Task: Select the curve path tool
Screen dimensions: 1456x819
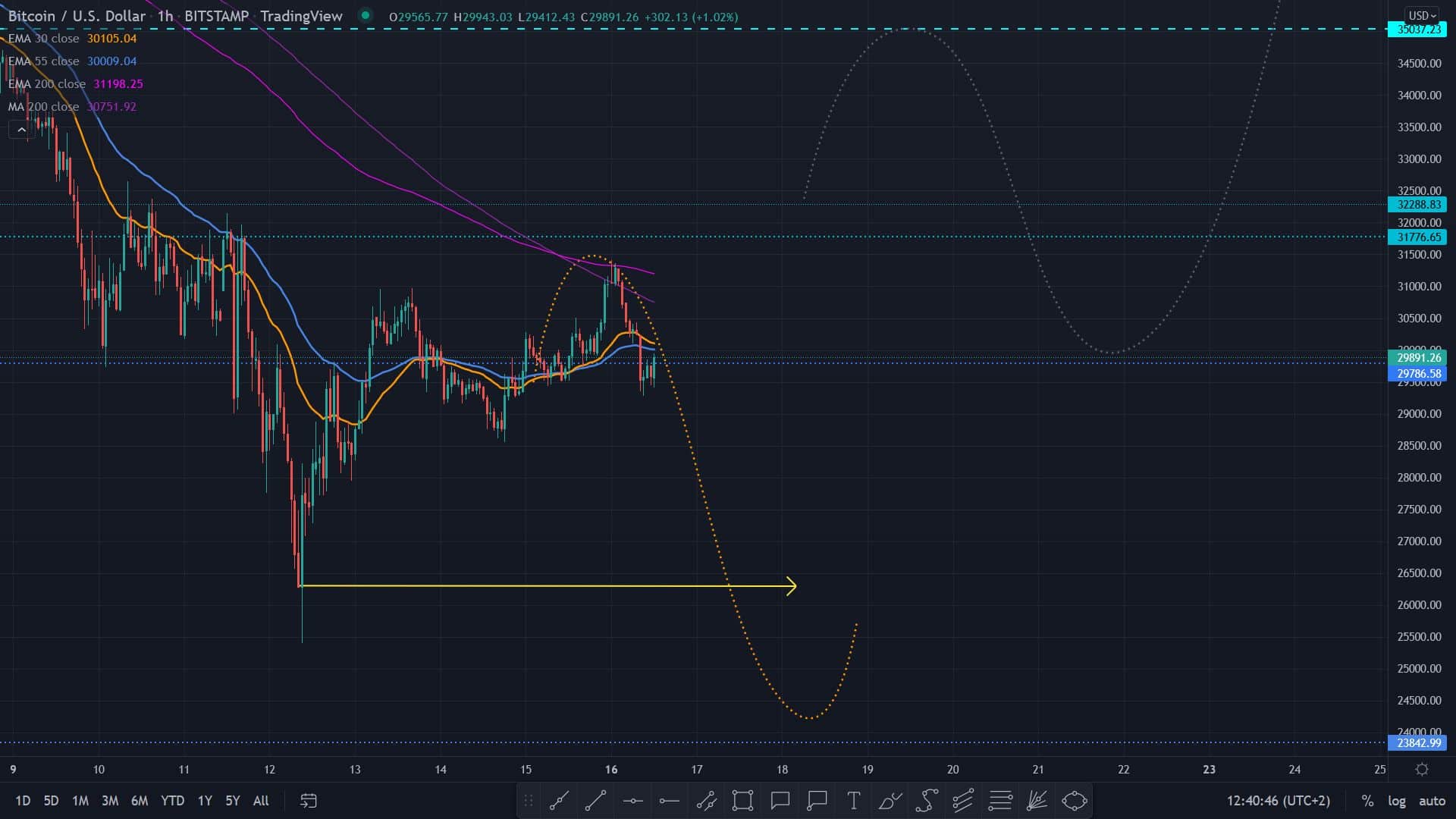Action: (x=927, y=800)
